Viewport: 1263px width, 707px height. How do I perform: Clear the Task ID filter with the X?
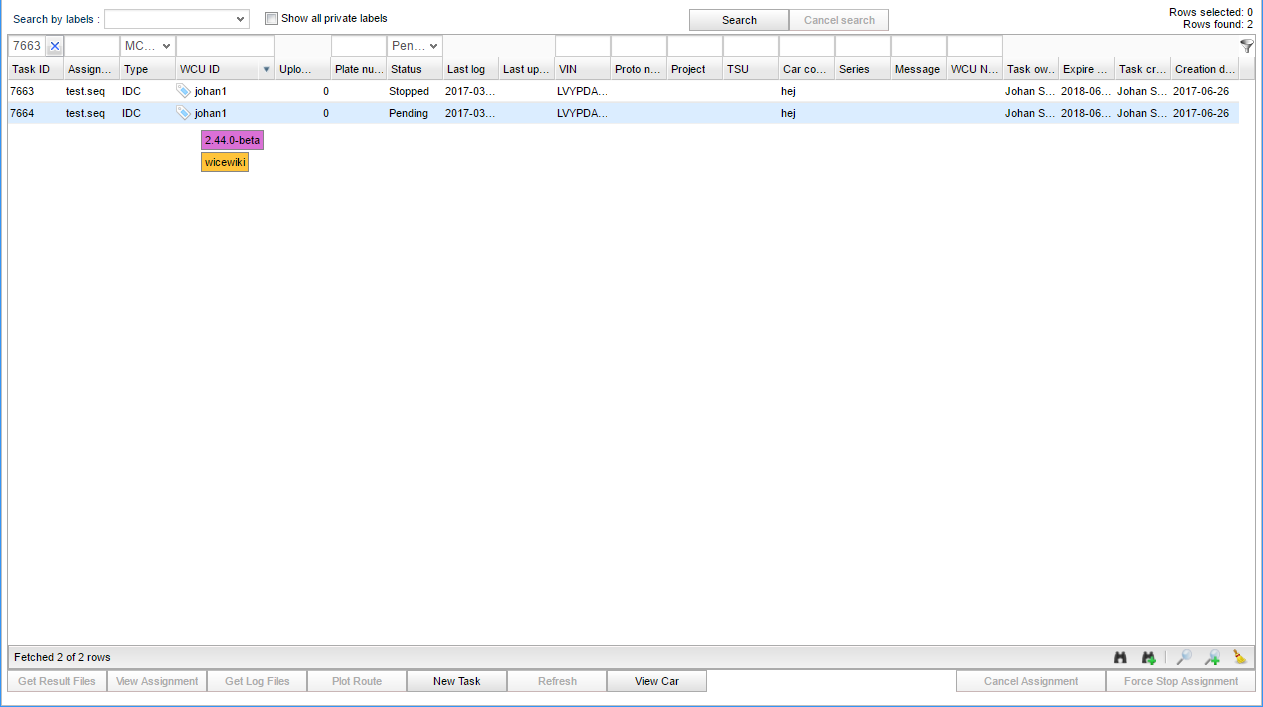[x=55, y=46]
